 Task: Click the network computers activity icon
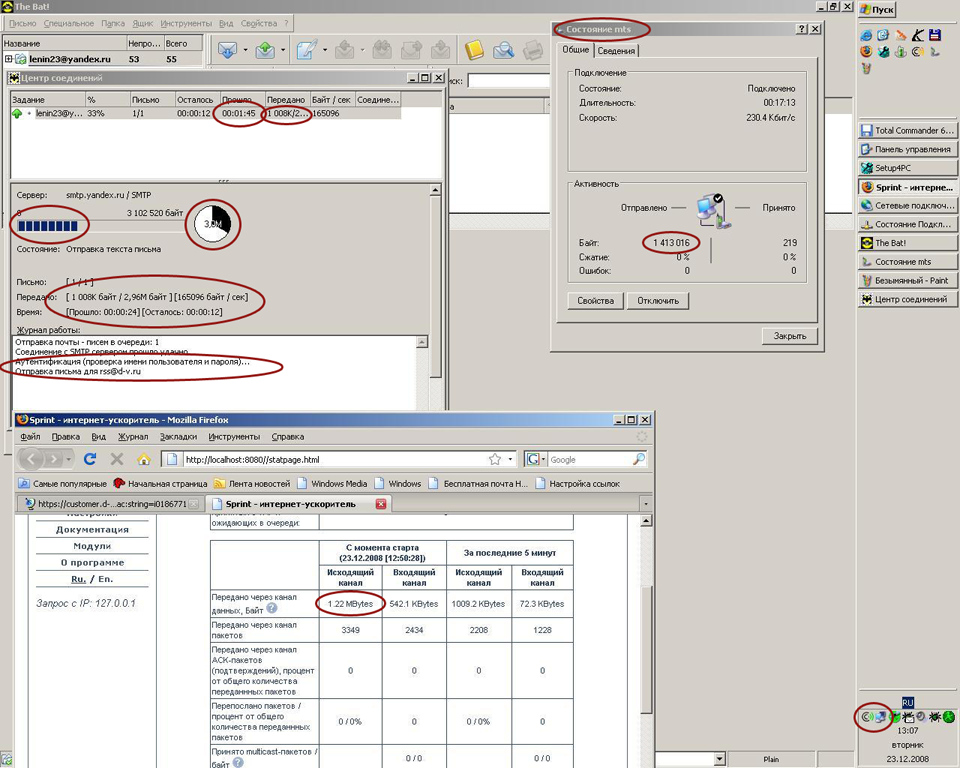click(x=713, y=211)
